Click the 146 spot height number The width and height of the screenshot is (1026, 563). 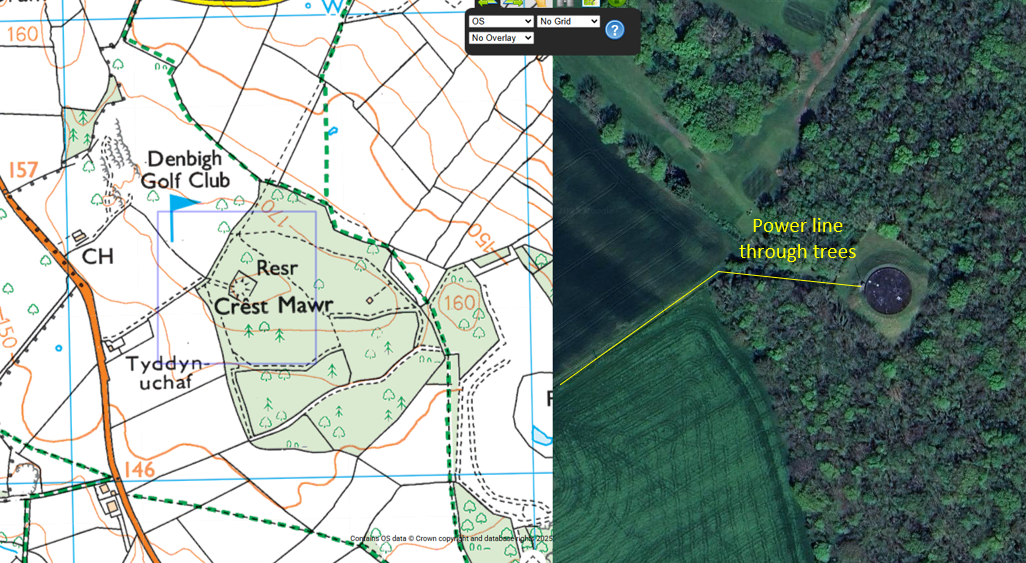pos(140,470)
